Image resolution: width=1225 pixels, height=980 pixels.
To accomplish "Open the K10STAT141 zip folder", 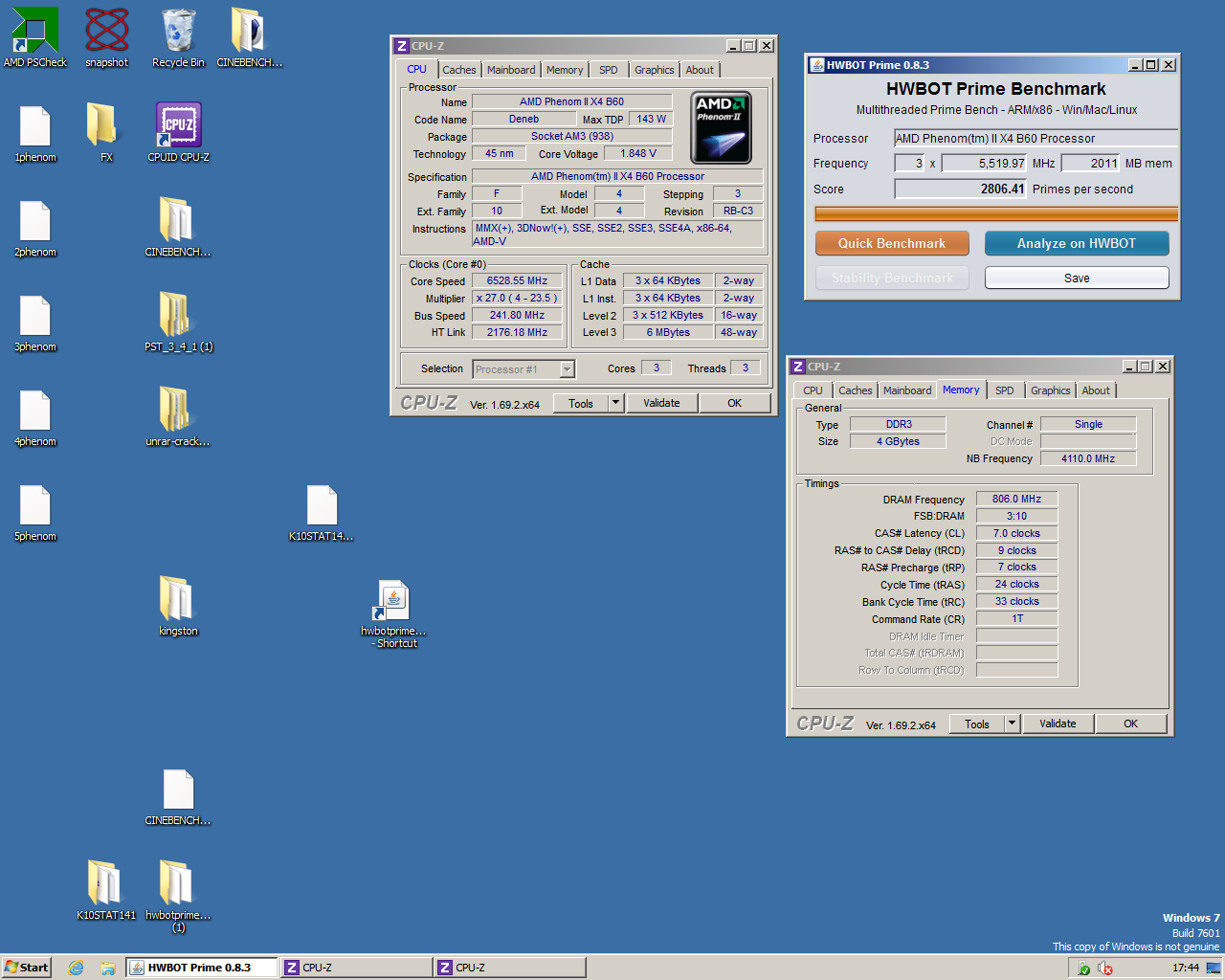I will [106, 891].
